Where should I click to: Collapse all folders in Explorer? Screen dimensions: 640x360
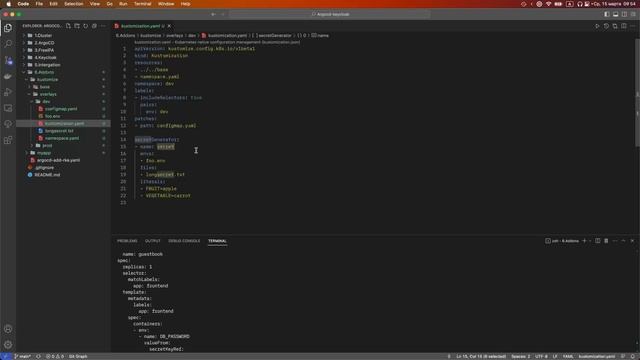click(94, 26)
